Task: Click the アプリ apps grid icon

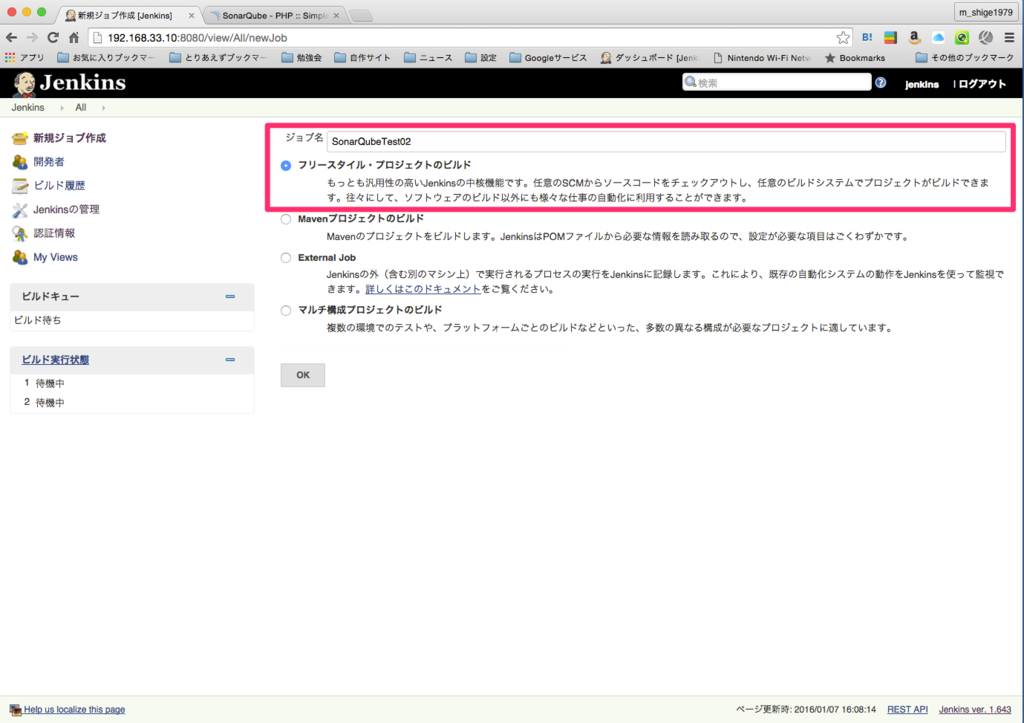Action: [10, 57]
